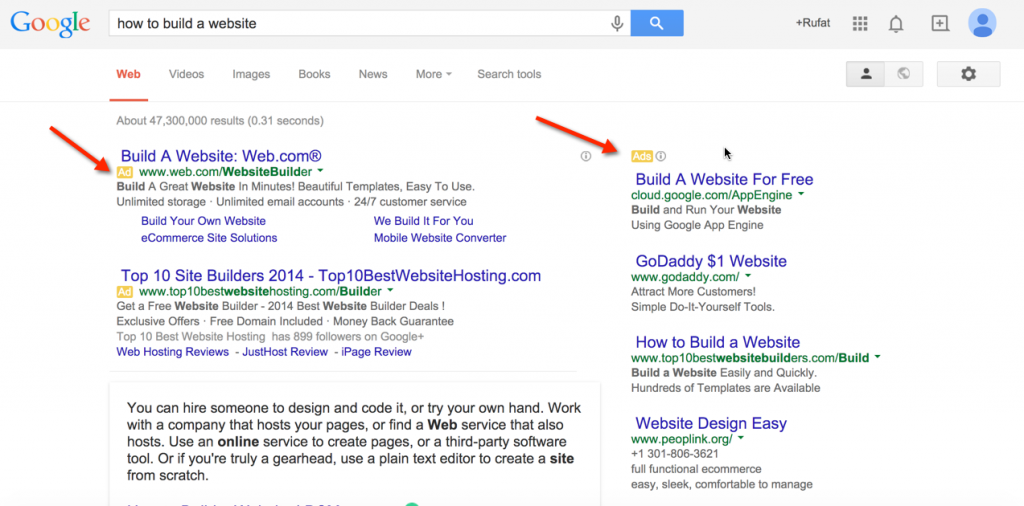Switch to personal results view
This screenshot has width=1024, height=506.
pos(866,74)
